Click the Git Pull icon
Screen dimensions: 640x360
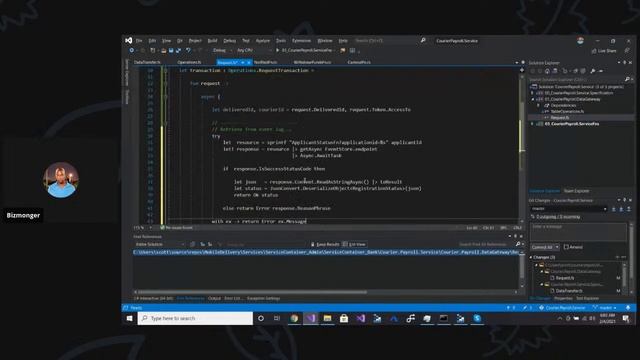[621, 209]
